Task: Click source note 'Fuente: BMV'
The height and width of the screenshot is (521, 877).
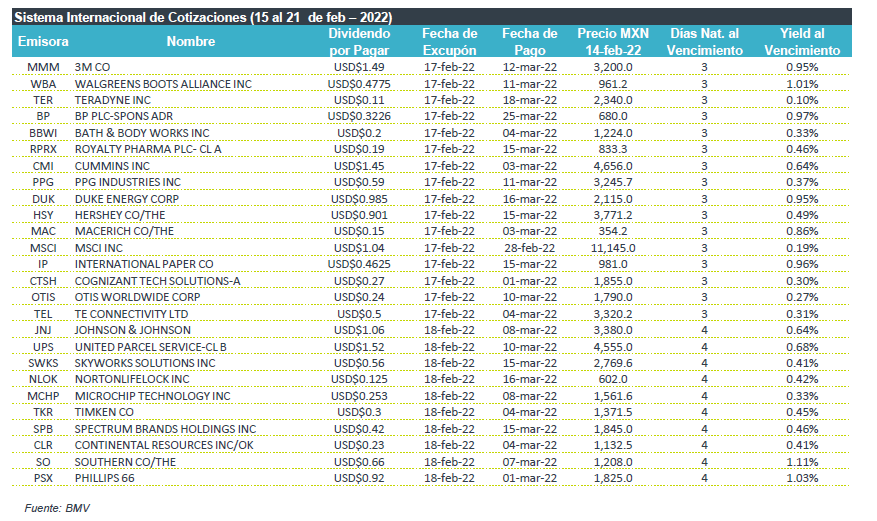Action: pos(57,508)
